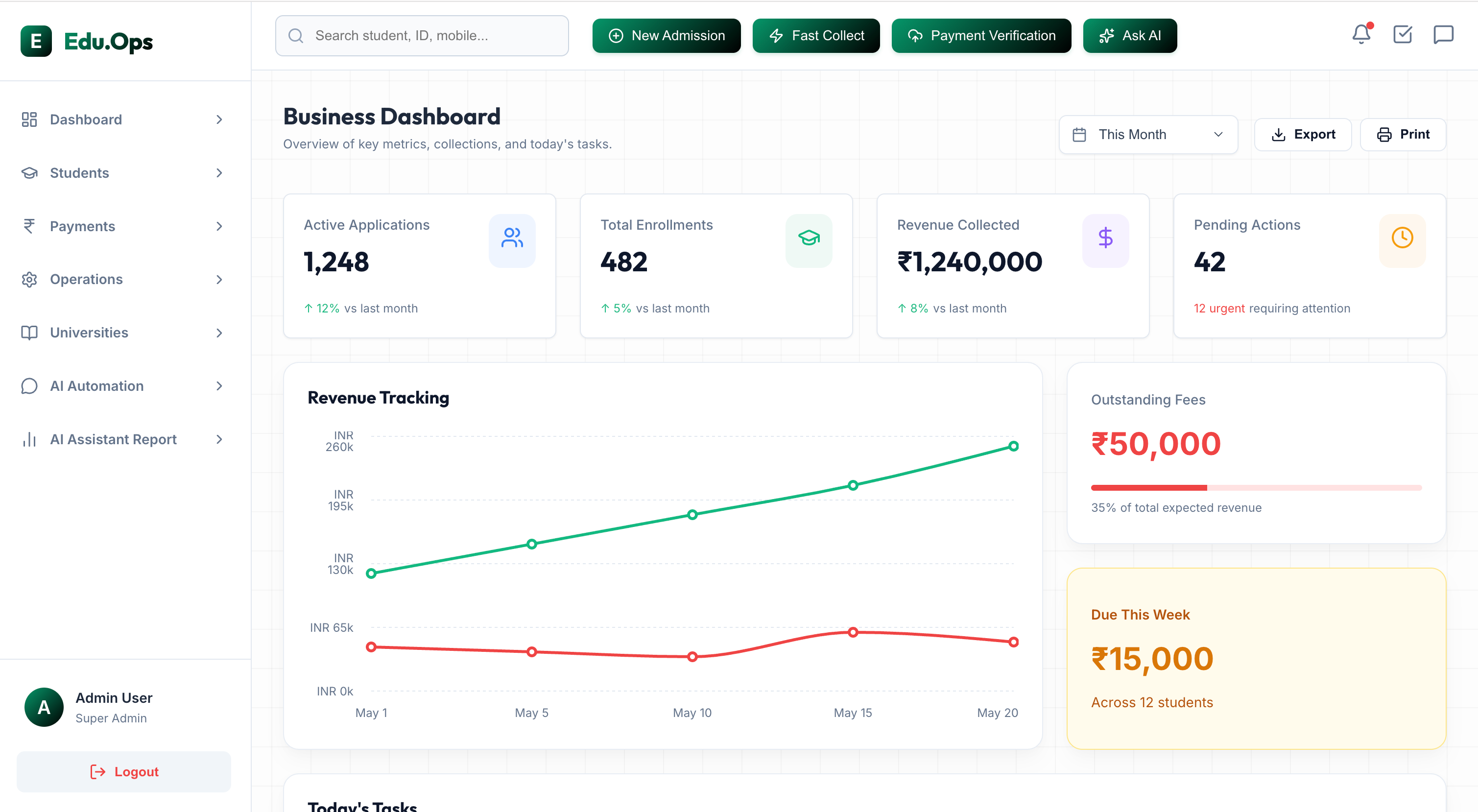Image resolution: width=1478 pixels, height=812 pixels.
Task: Click the Revenue Tracking chart title
Action: pos(378,397)
